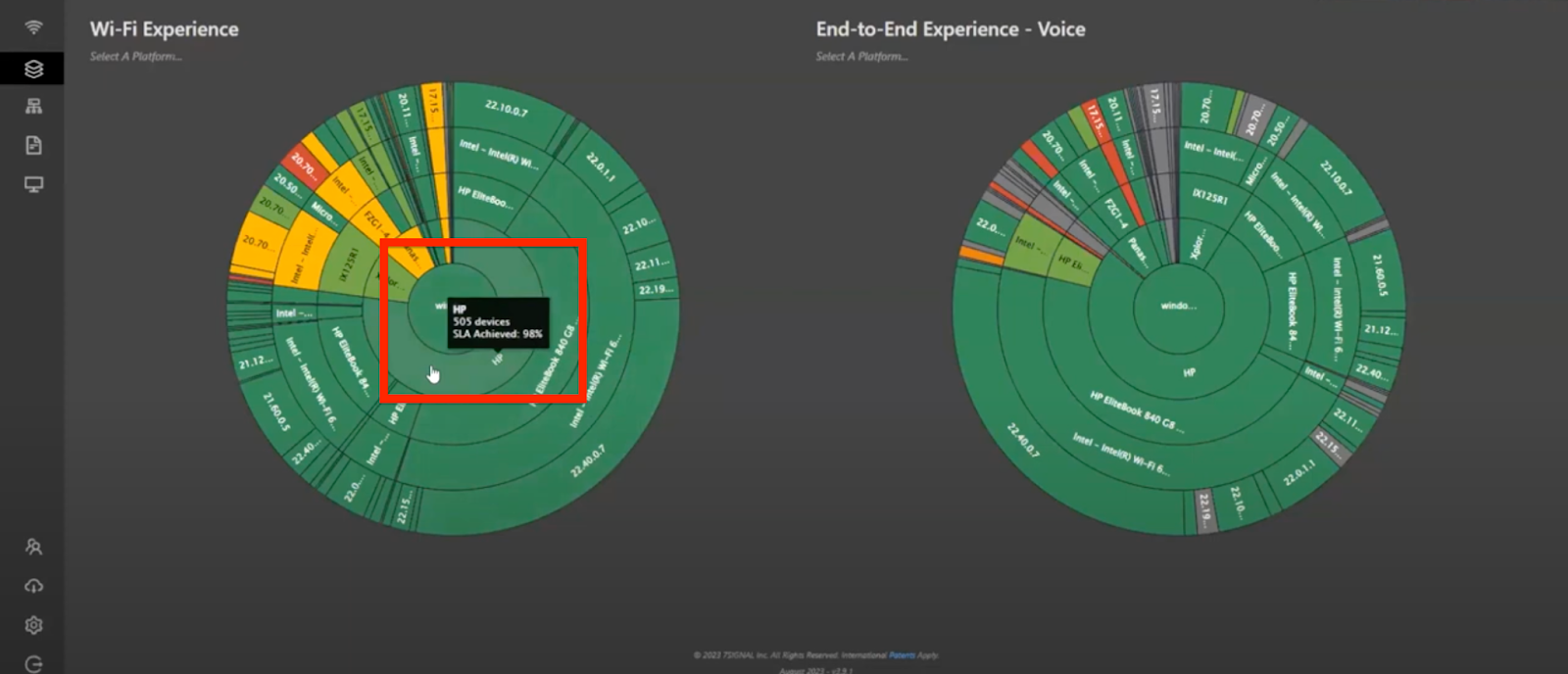Image resolution: width=1568 pixels, height=674 pixels.
Task: Open the document reports sidebar icon
Action: [33, 146]
